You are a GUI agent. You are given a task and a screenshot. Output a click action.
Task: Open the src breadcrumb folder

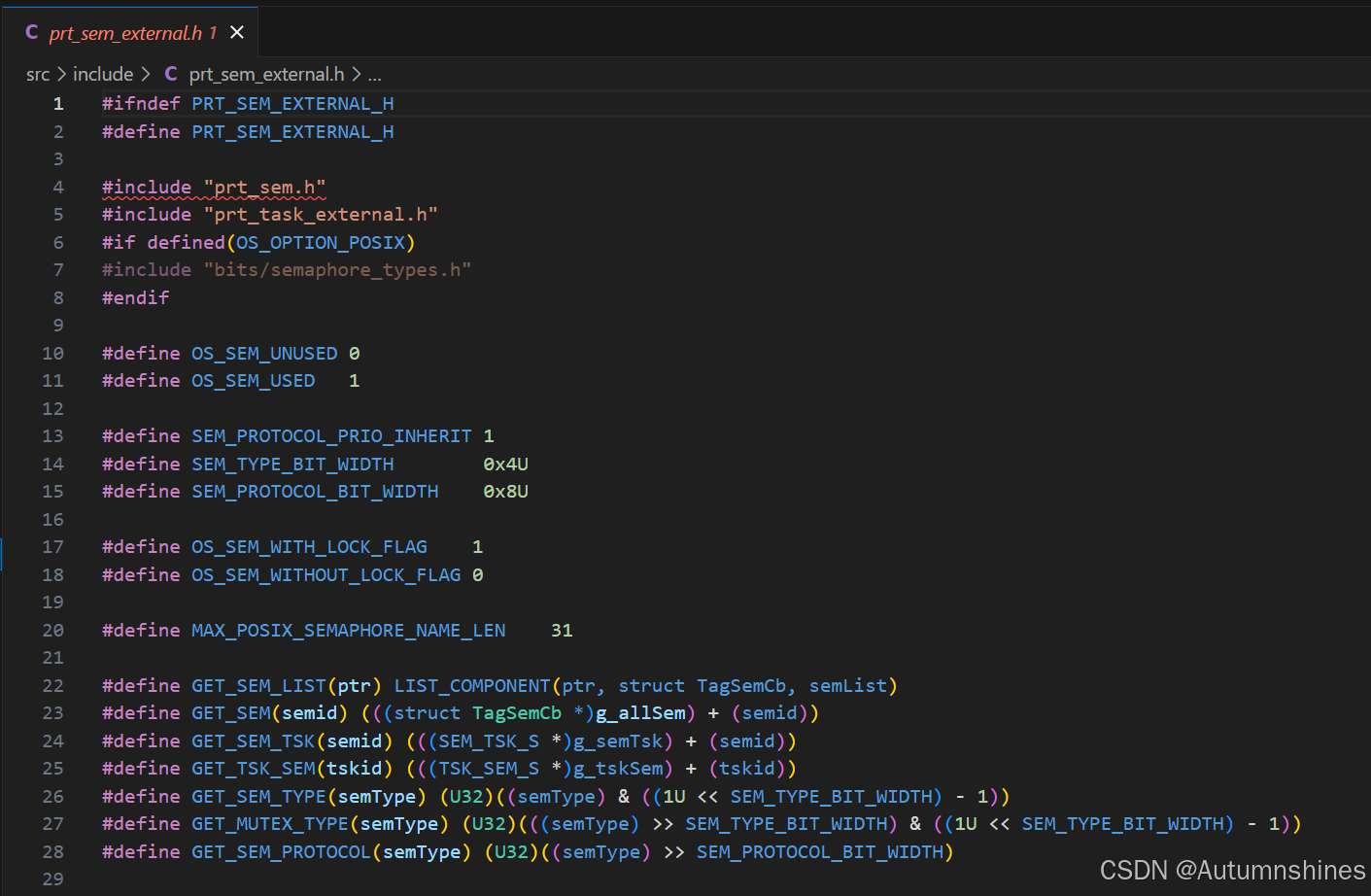point(38,75)
